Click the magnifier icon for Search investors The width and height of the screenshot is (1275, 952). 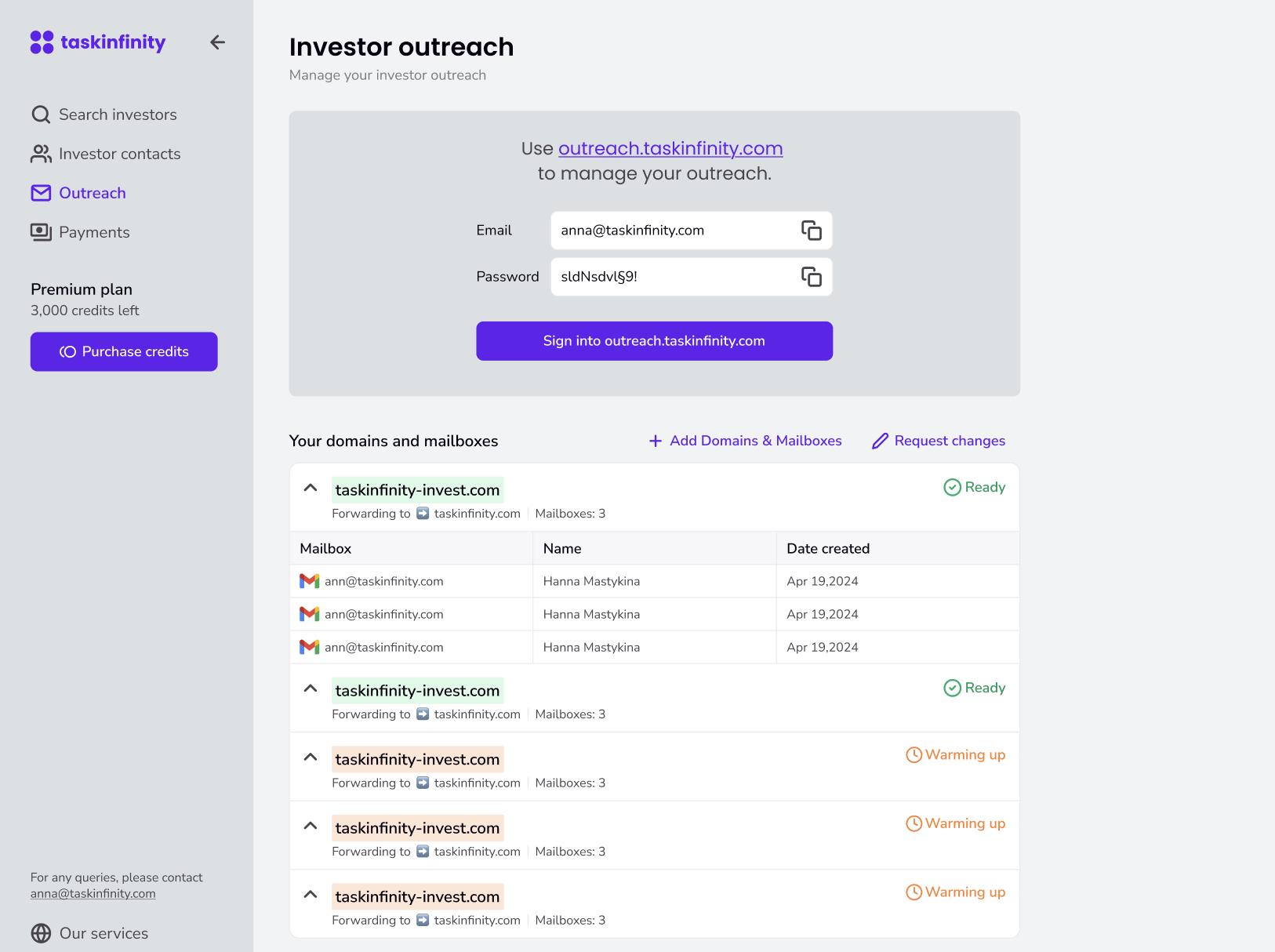41,114
